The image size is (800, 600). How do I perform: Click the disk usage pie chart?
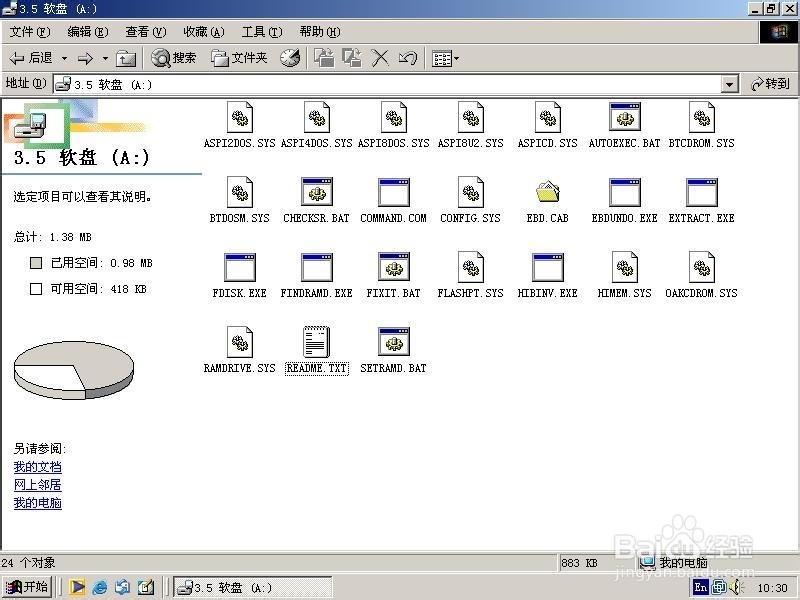point(74,370)
